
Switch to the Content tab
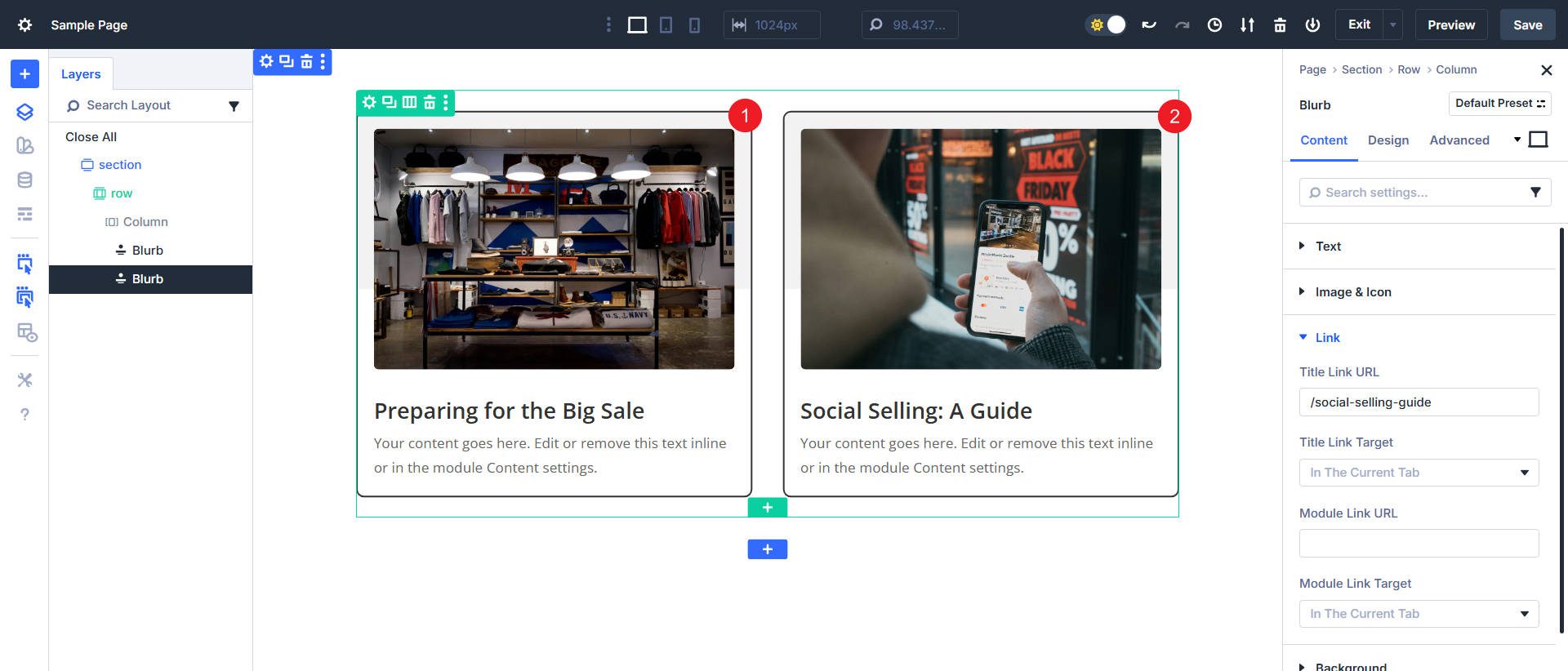(1324, 140)
